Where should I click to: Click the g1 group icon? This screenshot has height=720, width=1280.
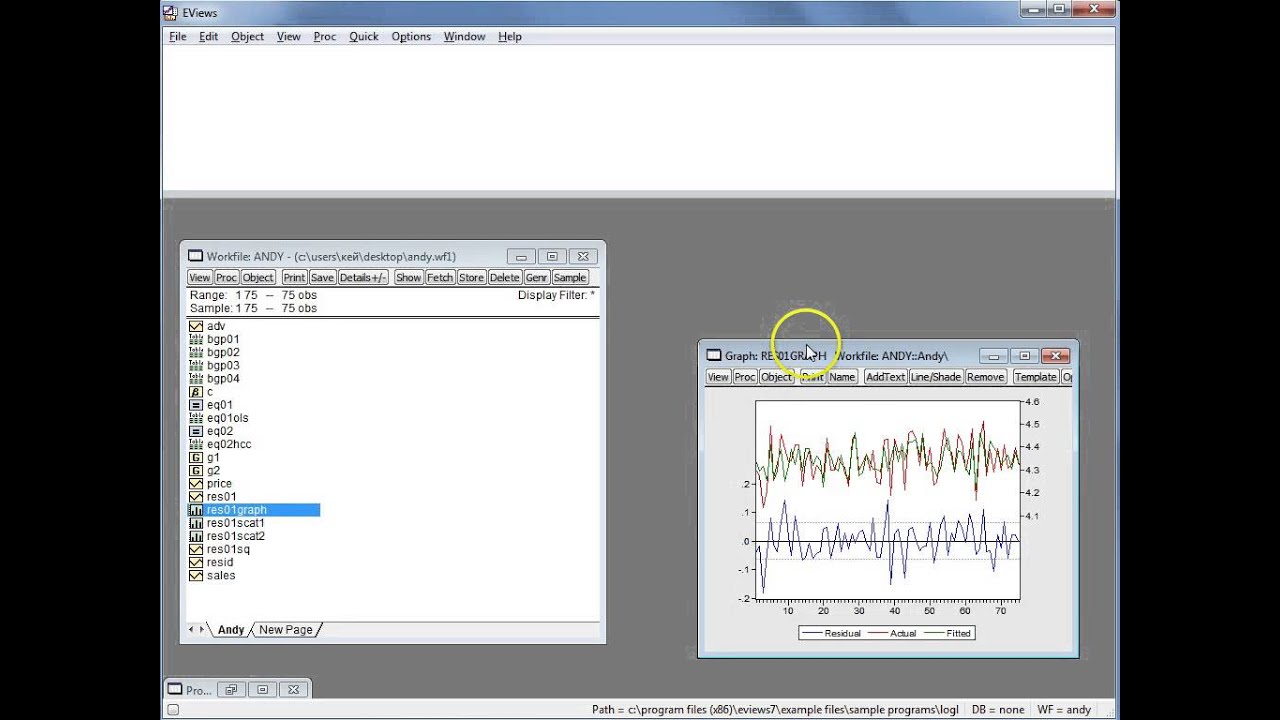[x=196, y=457]
